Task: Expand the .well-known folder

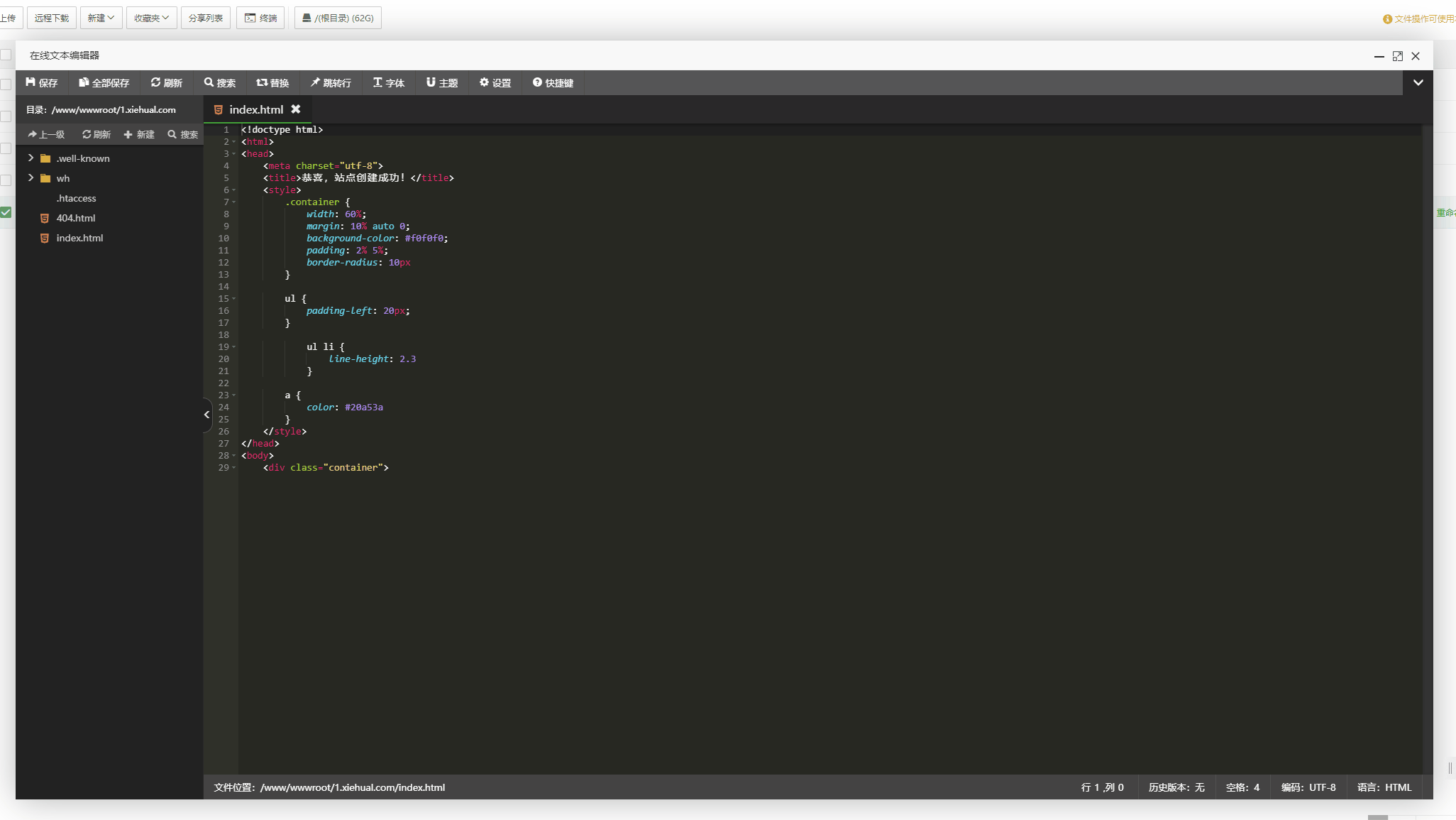Action: (31, 158)
